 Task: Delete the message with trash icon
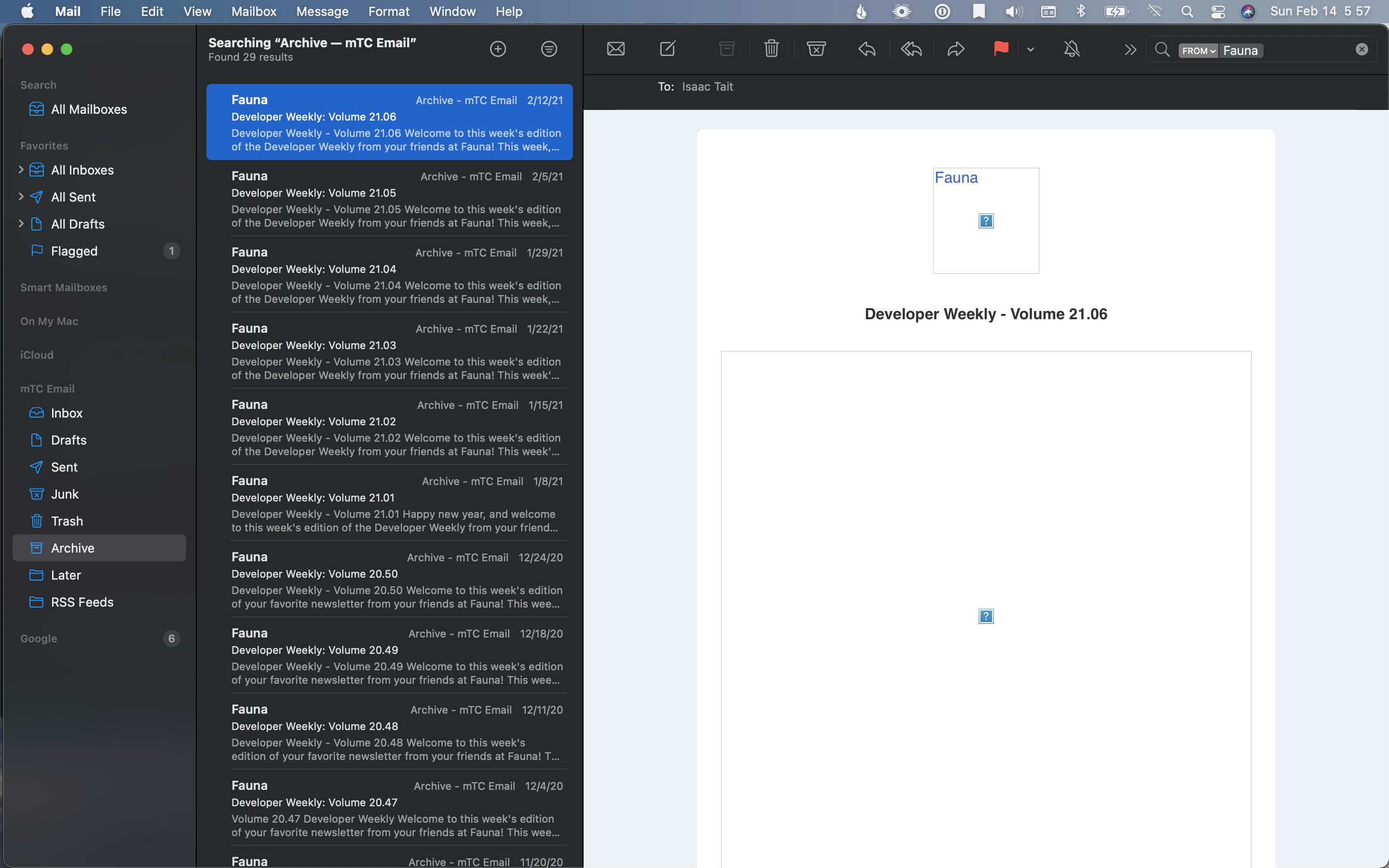771,49
